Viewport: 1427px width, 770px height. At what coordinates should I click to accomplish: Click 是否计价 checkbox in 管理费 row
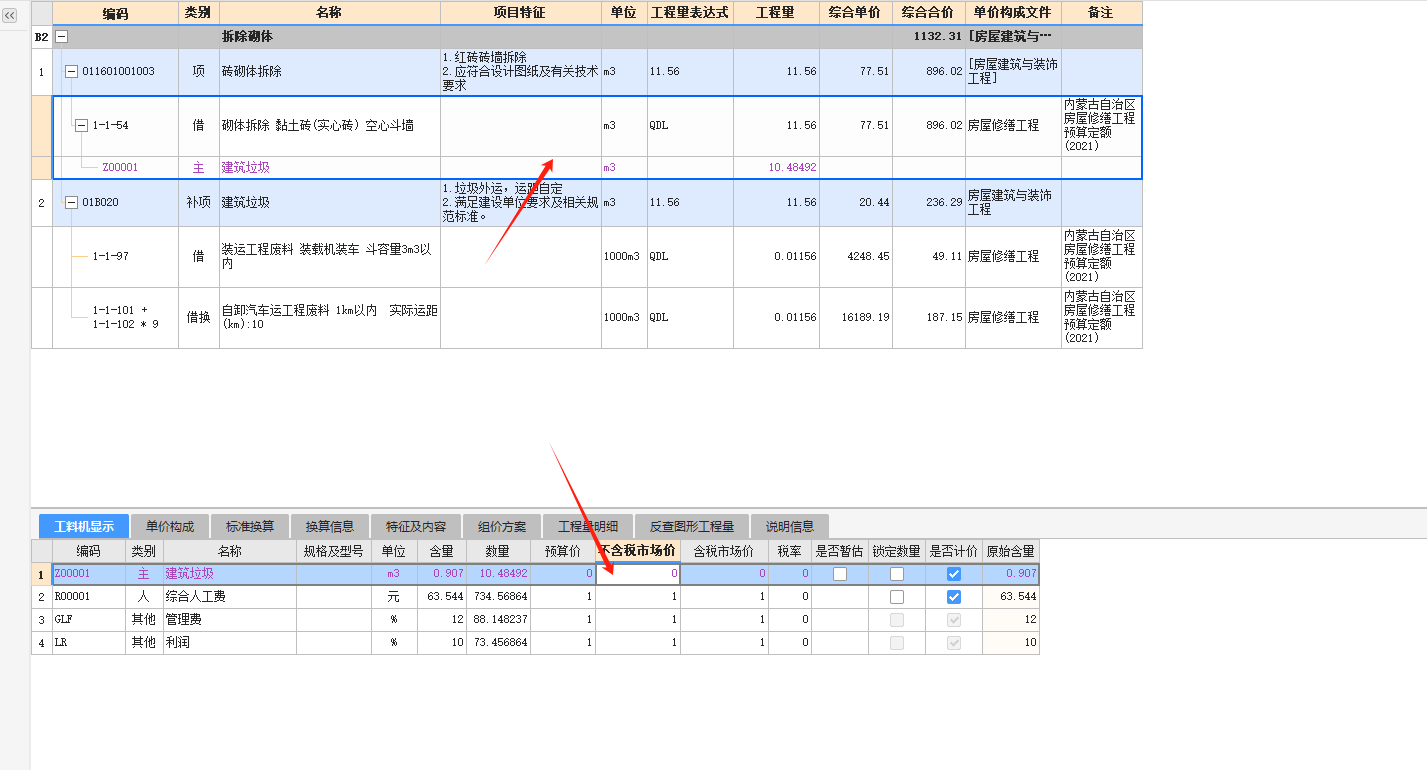[954, 620]
